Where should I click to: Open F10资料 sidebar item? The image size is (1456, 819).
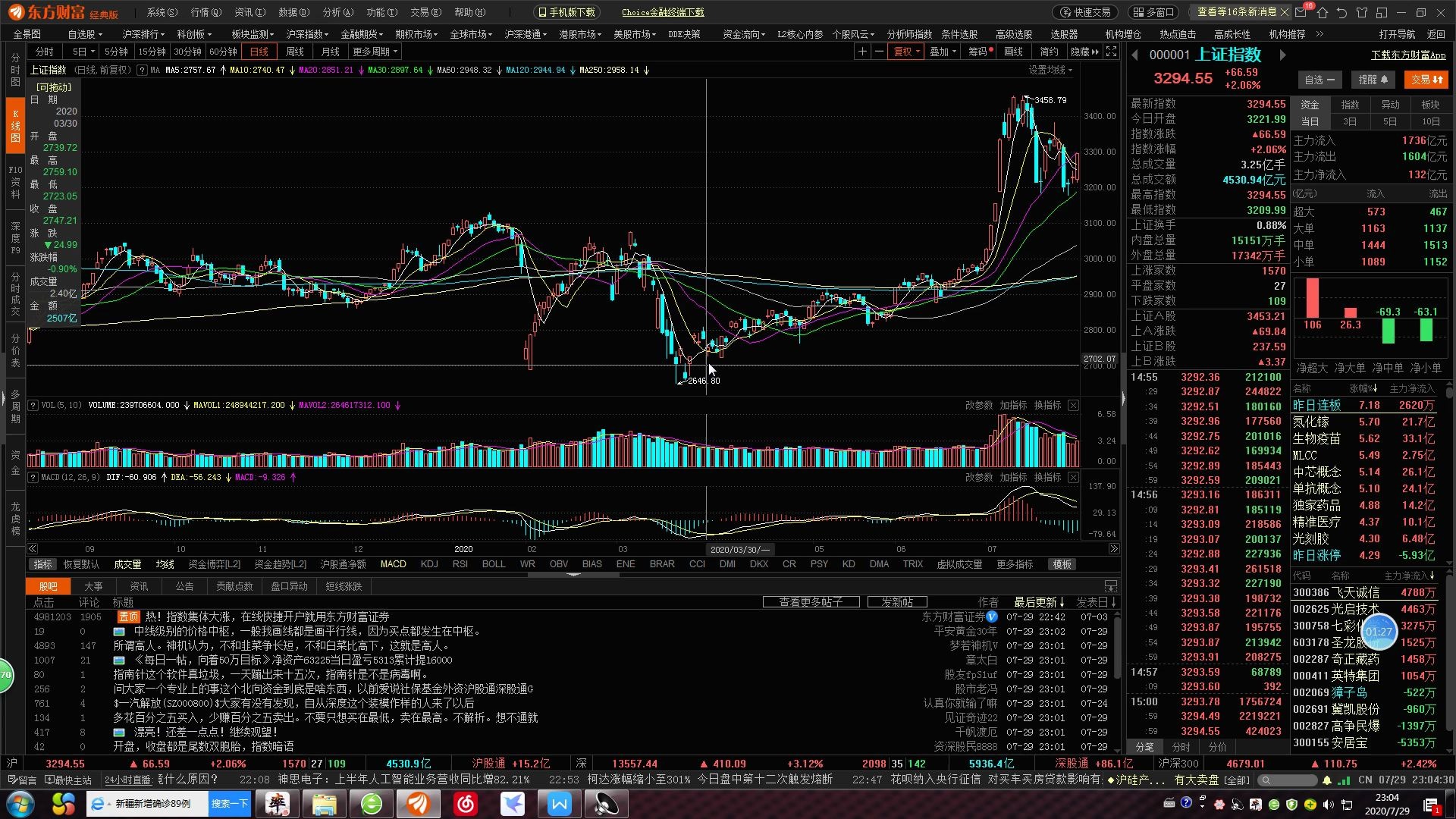pos(15,182)
